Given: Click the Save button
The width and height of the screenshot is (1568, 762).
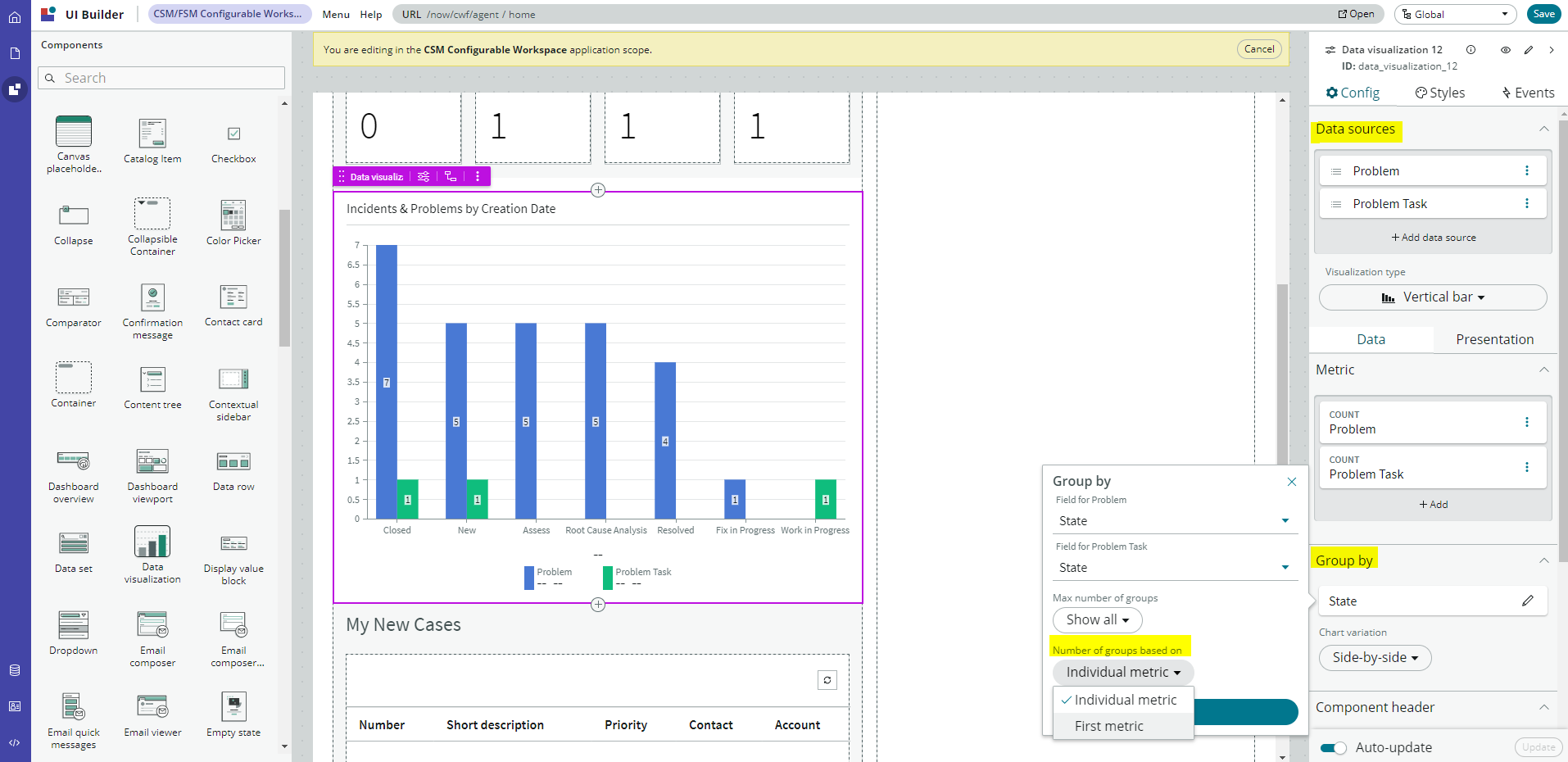Looking at the screenshot, I should click(x=1543, y=14).
